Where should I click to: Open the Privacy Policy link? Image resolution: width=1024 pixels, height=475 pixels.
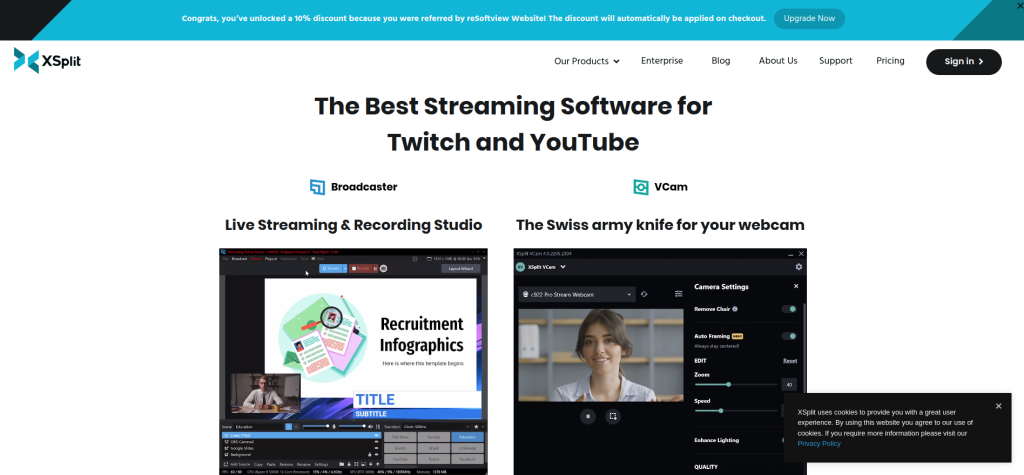[x=819, y=443]
